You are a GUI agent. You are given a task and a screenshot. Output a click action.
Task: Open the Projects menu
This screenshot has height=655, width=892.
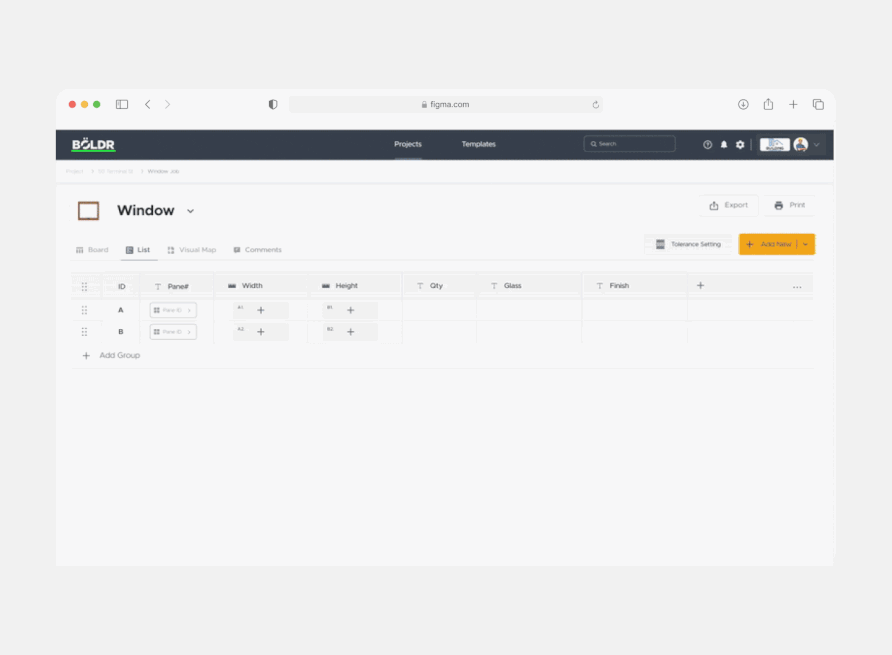[x=408, y=144]
